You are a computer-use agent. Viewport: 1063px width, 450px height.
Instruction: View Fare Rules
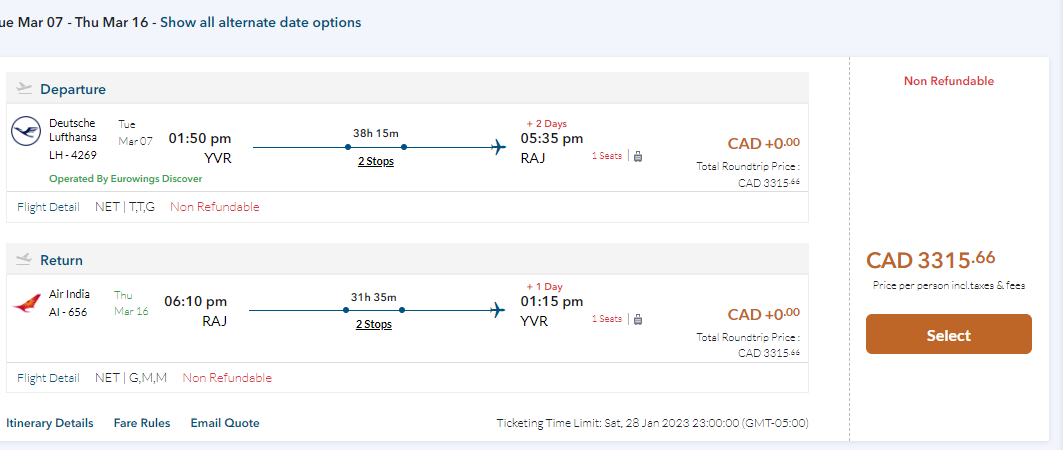(142, 423)
